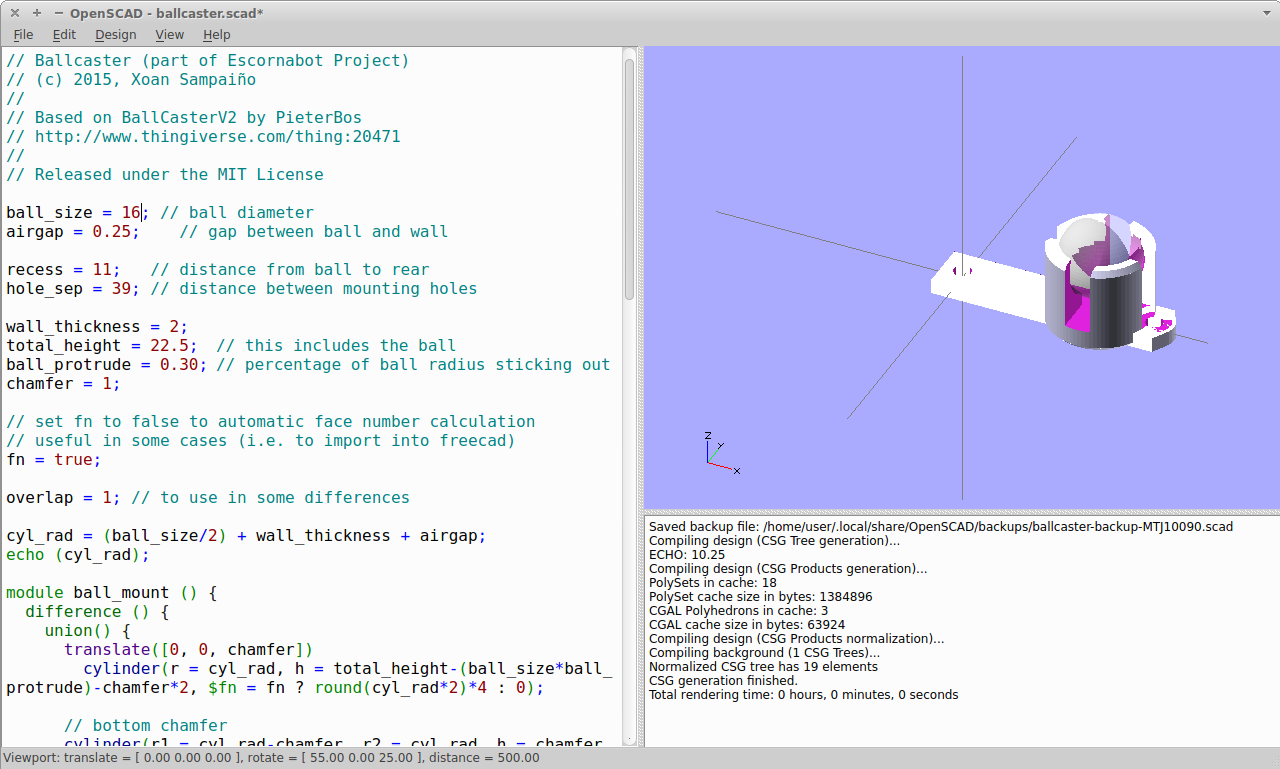Viewport: 1280px width, 769px height.
Task: Click 'CSG generation finished.' console line
Action: pyautogui.click(x=723, y=680)
